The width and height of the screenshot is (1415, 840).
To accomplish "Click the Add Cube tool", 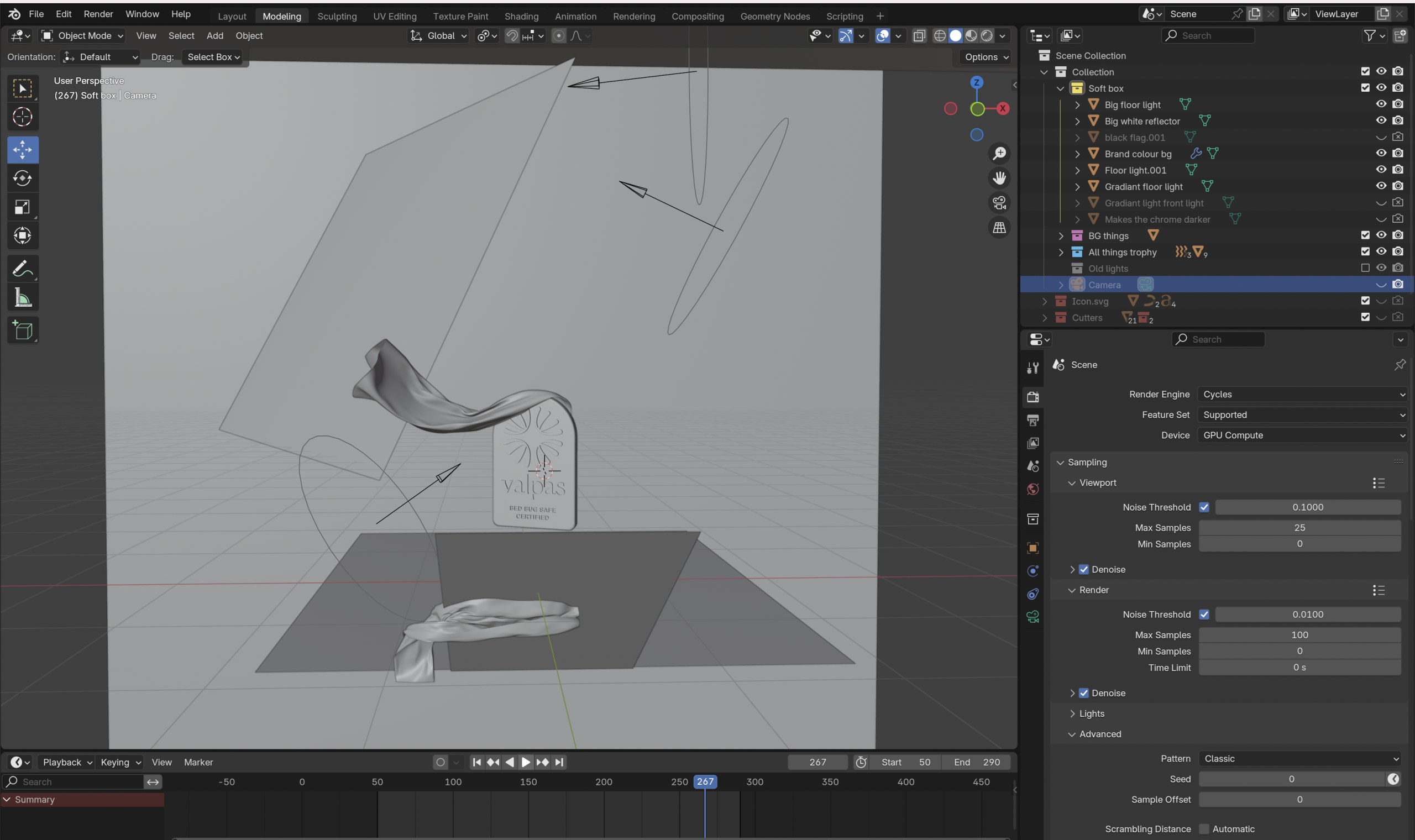I will tap(23, 330).
